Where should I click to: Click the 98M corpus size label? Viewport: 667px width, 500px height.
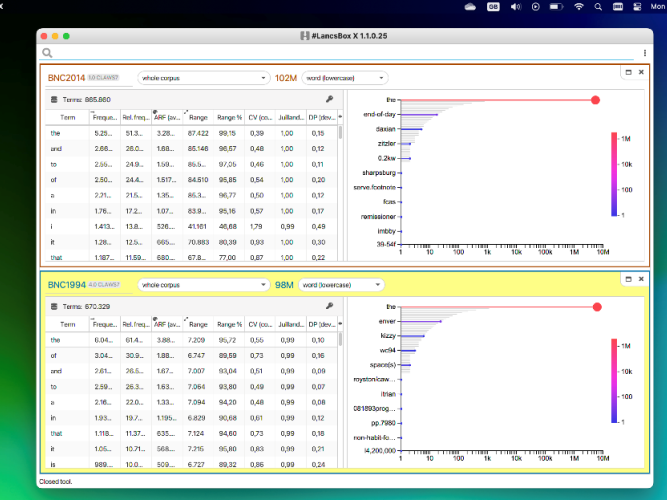click(x=284, y=285)
